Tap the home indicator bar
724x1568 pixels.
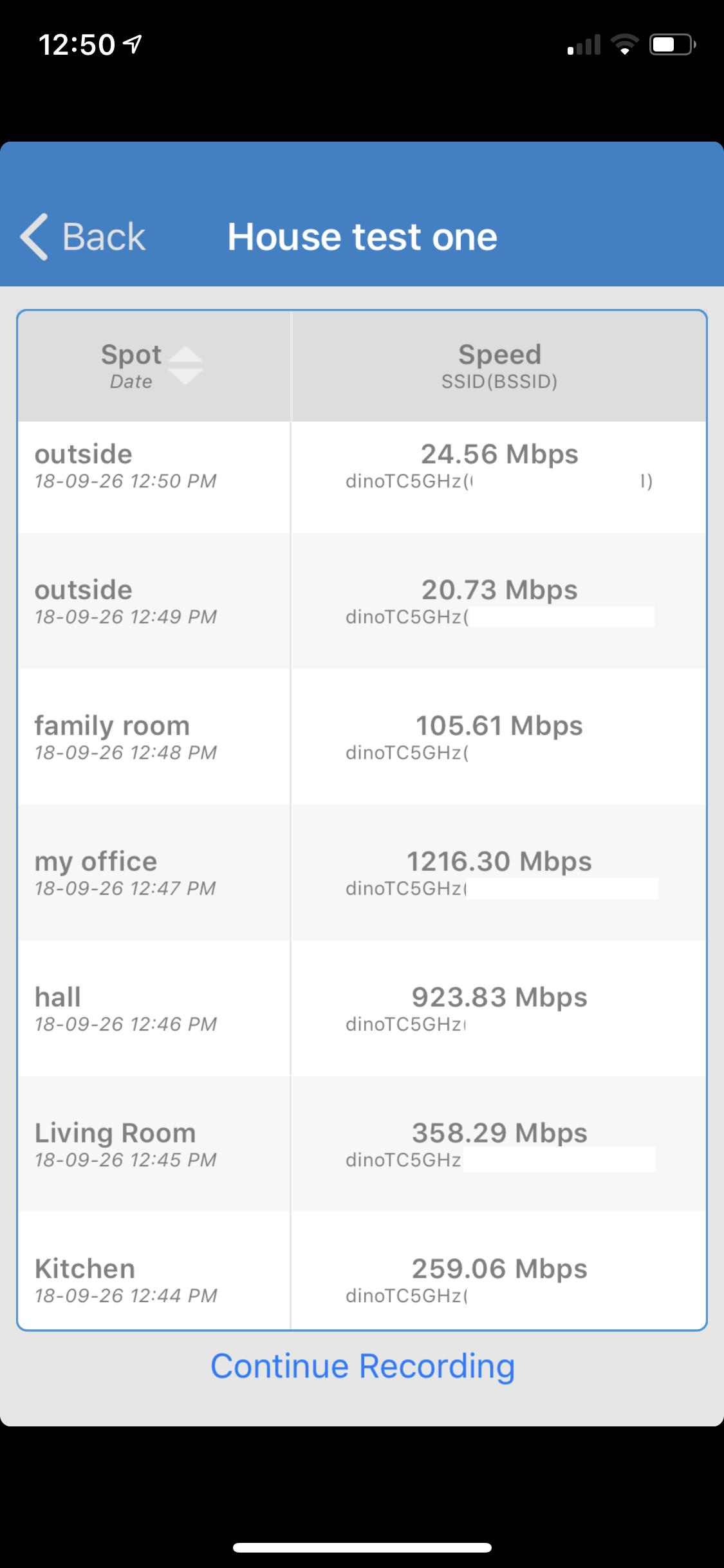pos(362,1547)
